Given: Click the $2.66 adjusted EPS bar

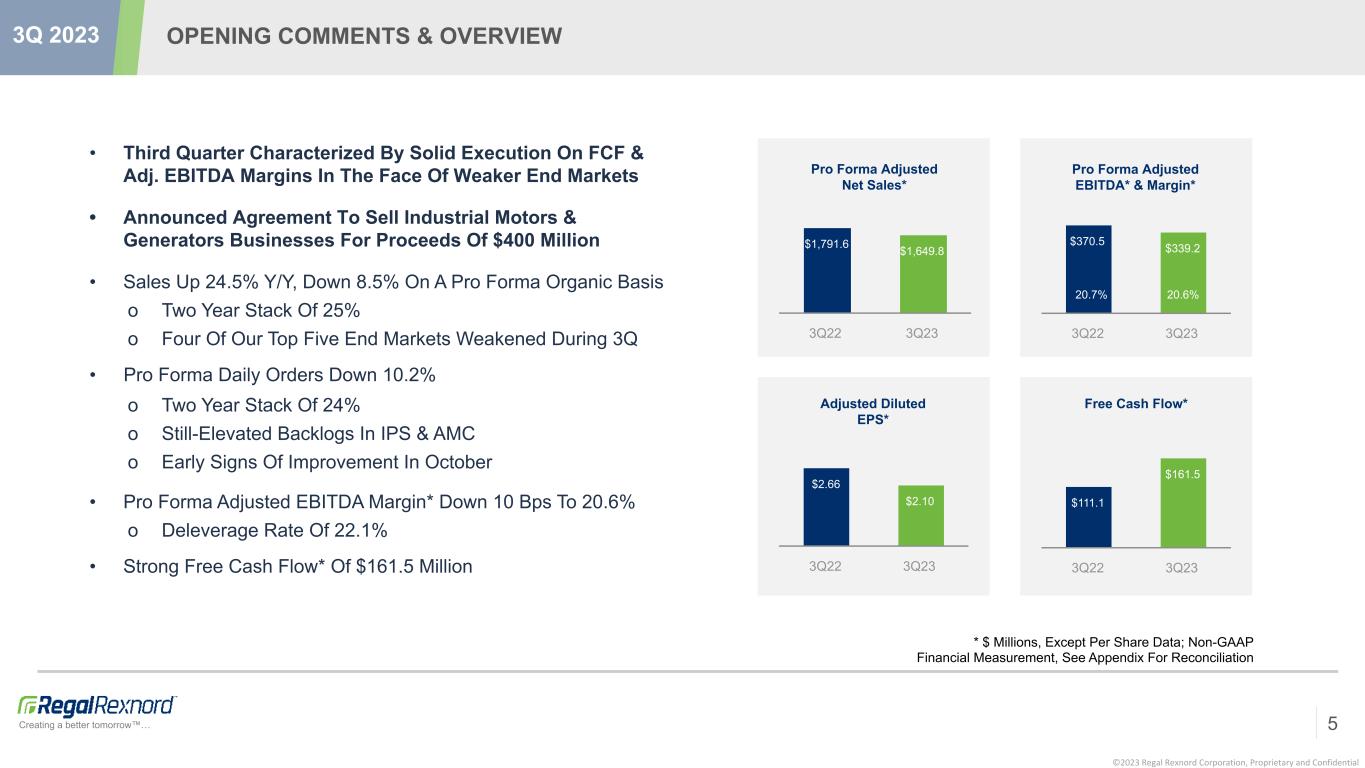Looking at the screenshot, I should (x=825, y=506).
